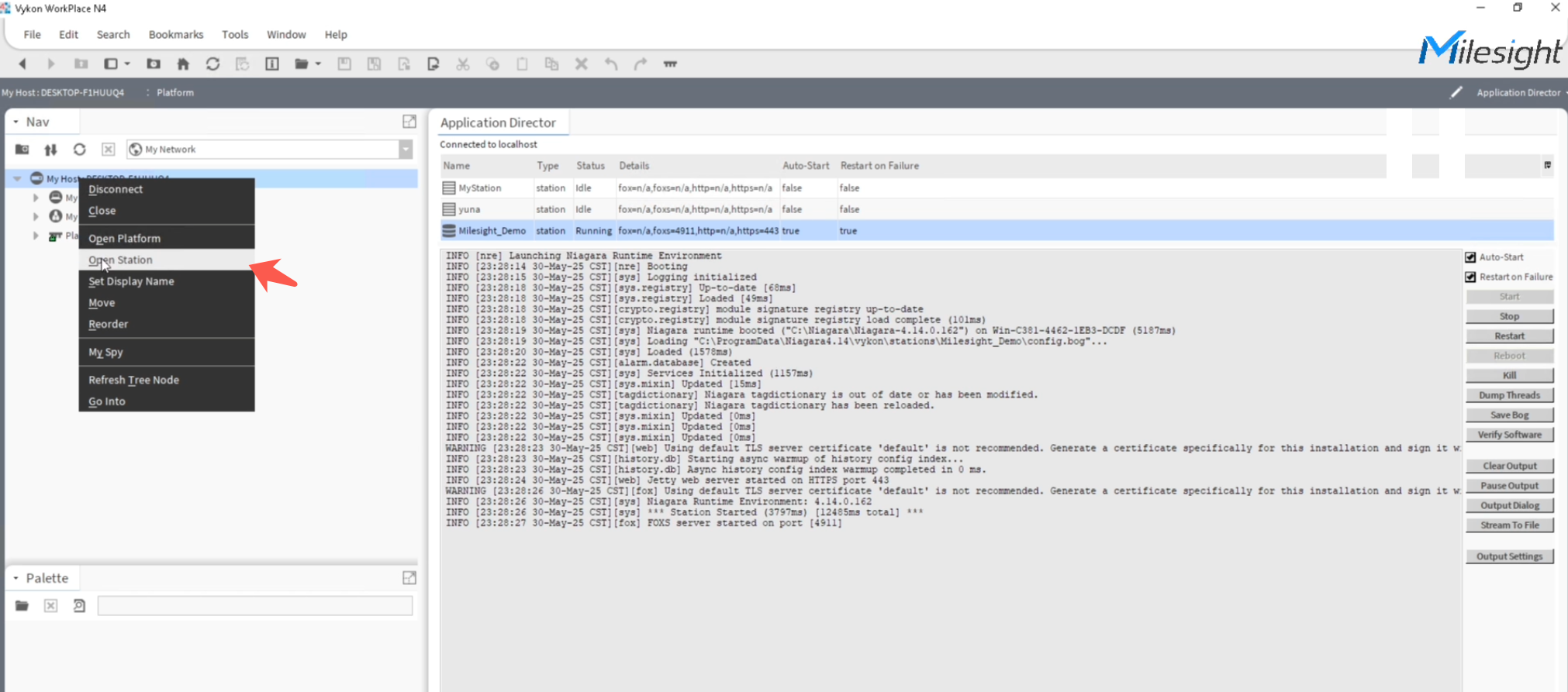This screenshot has width=1568, height=692.
Task: Expand the Platform node in Nav tree
Action: click(x=36, y=236)
